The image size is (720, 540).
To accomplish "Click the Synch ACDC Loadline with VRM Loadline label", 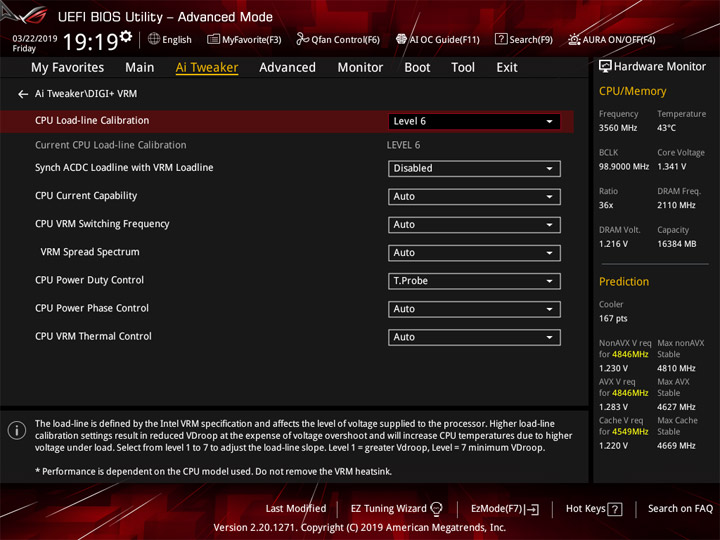I will coord(124,168).
